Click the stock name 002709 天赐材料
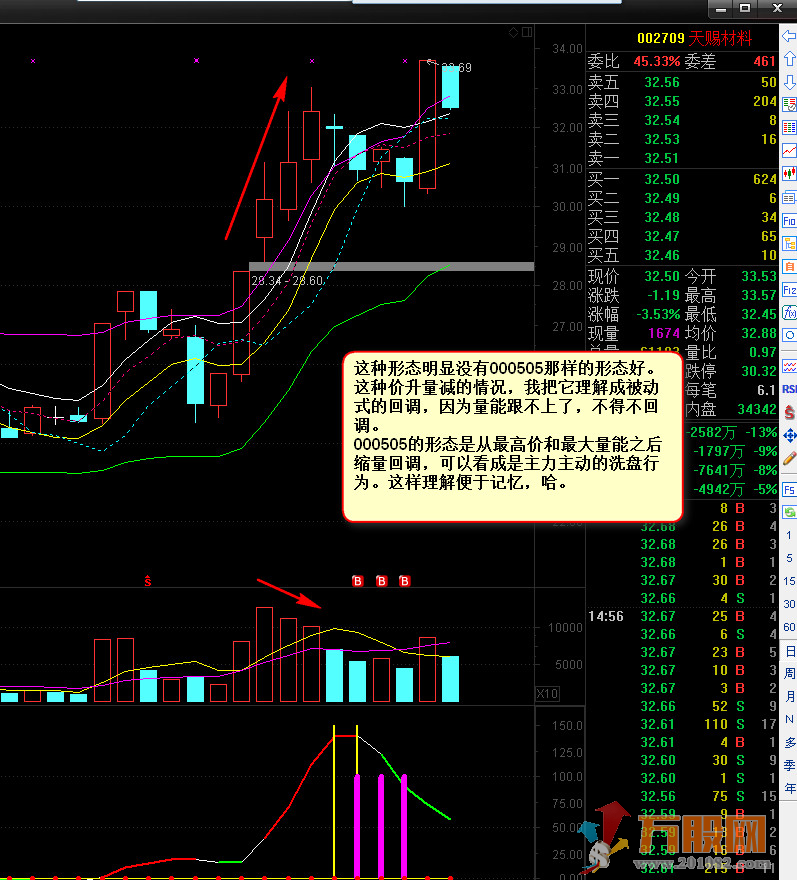 (694, 38)
